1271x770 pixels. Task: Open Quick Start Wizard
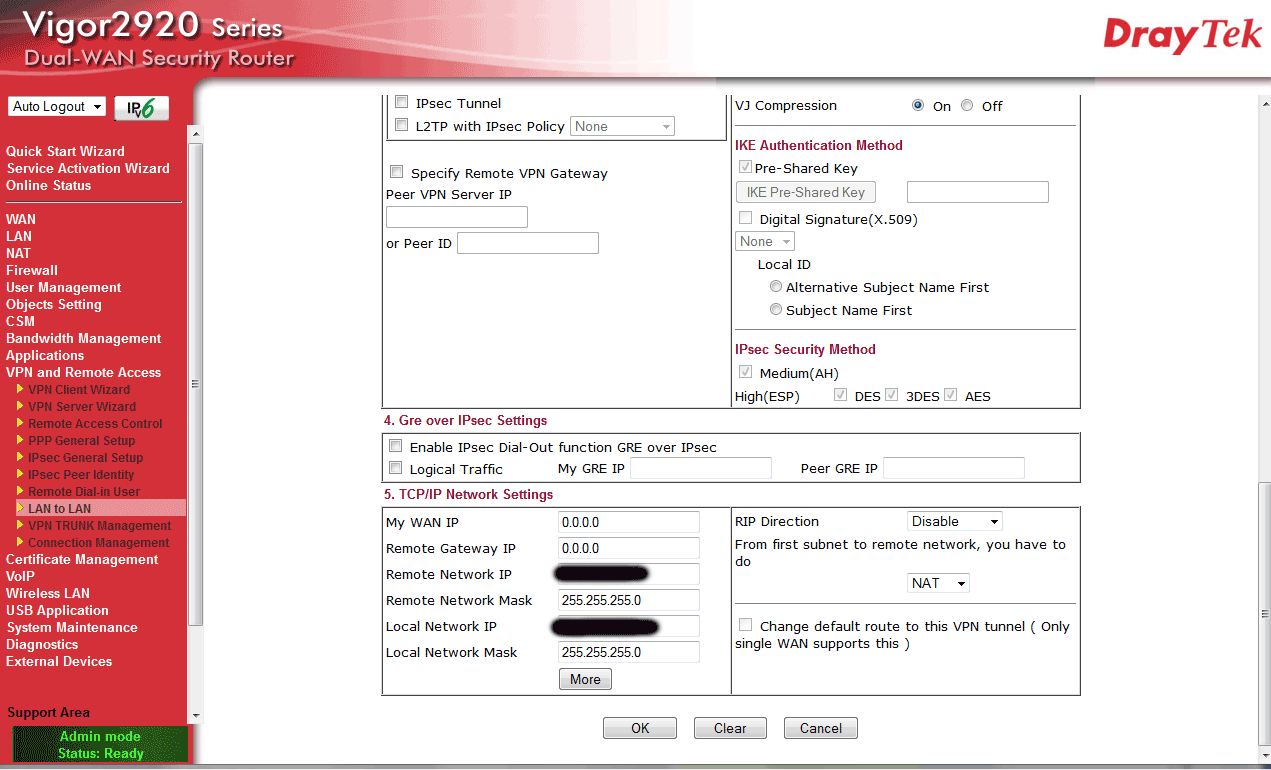tap(65, 151)
